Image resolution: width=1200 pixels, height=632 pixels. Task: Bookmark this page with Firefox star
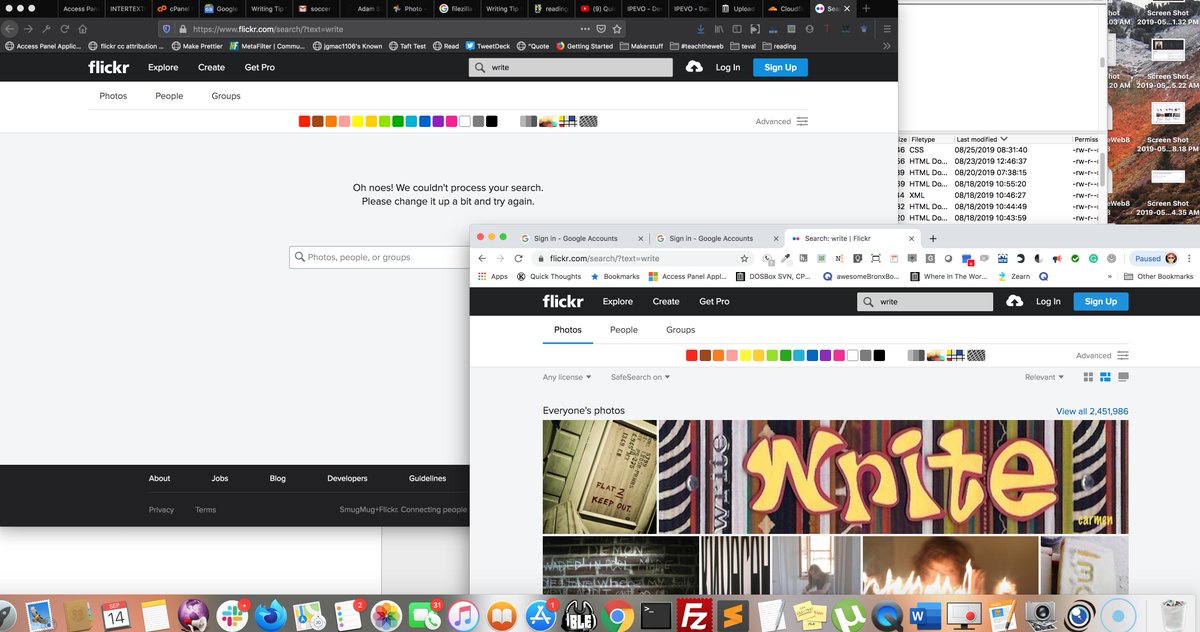click(619, 29)
